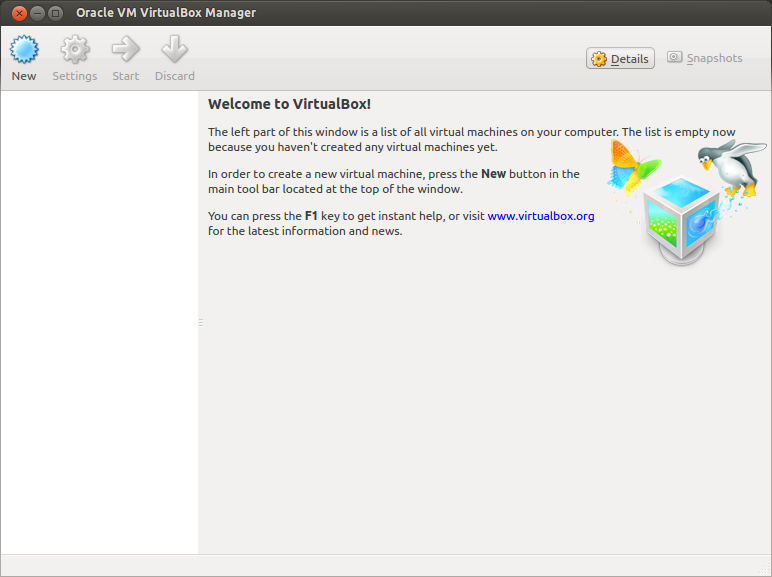Click the penguin mascot in the artwork

(729, 166)
